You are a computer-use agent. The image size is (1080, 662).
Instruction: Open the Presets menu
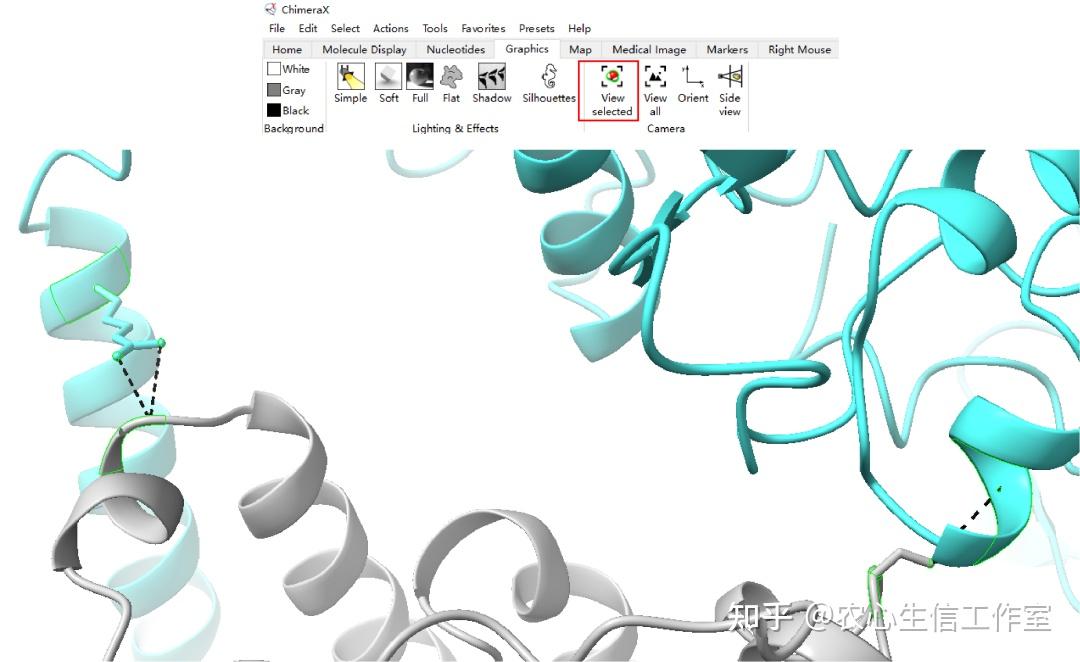(537, 28)
